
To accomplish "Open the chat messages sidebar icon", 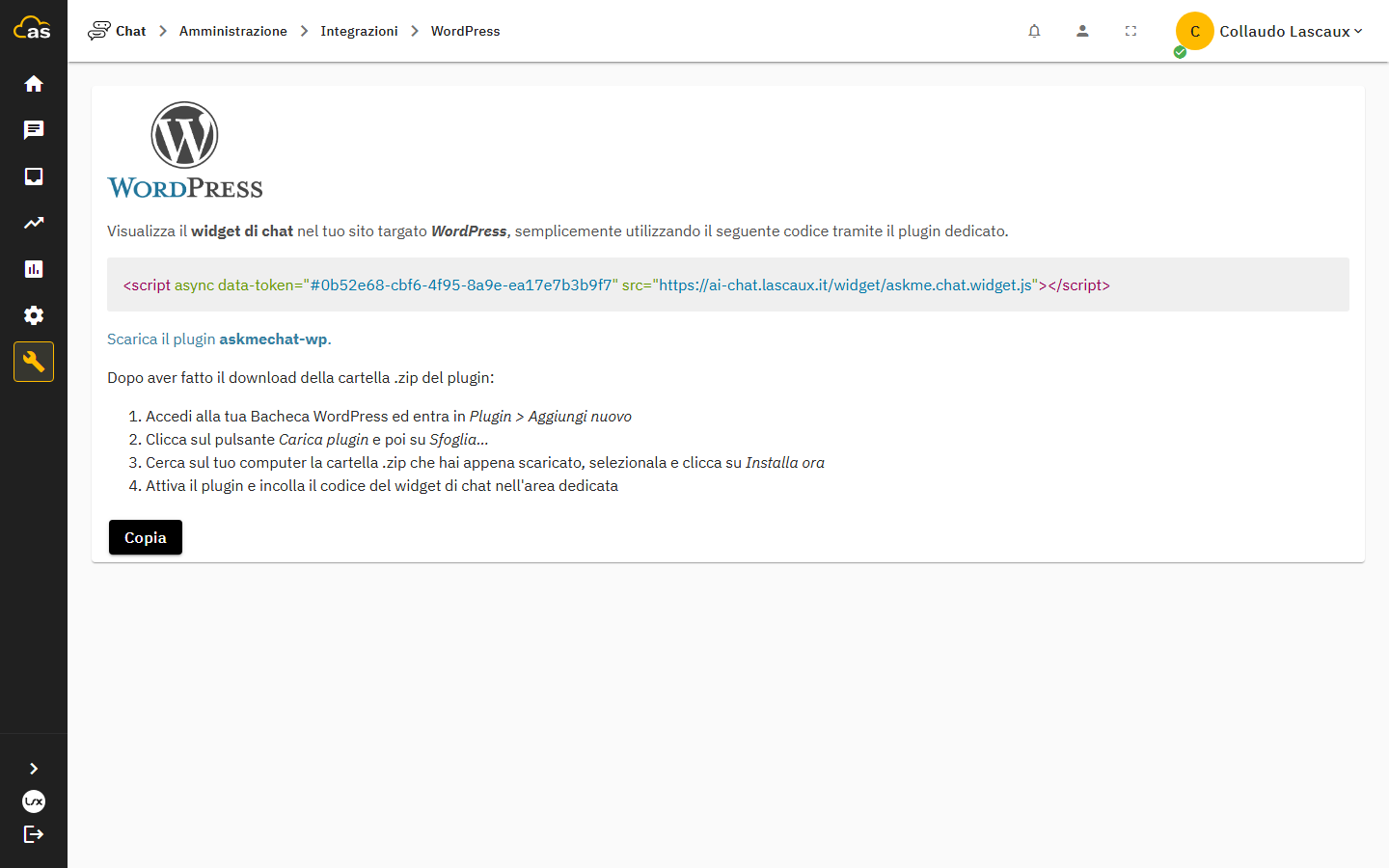I will pyautogui.click(x=34, y=130).
